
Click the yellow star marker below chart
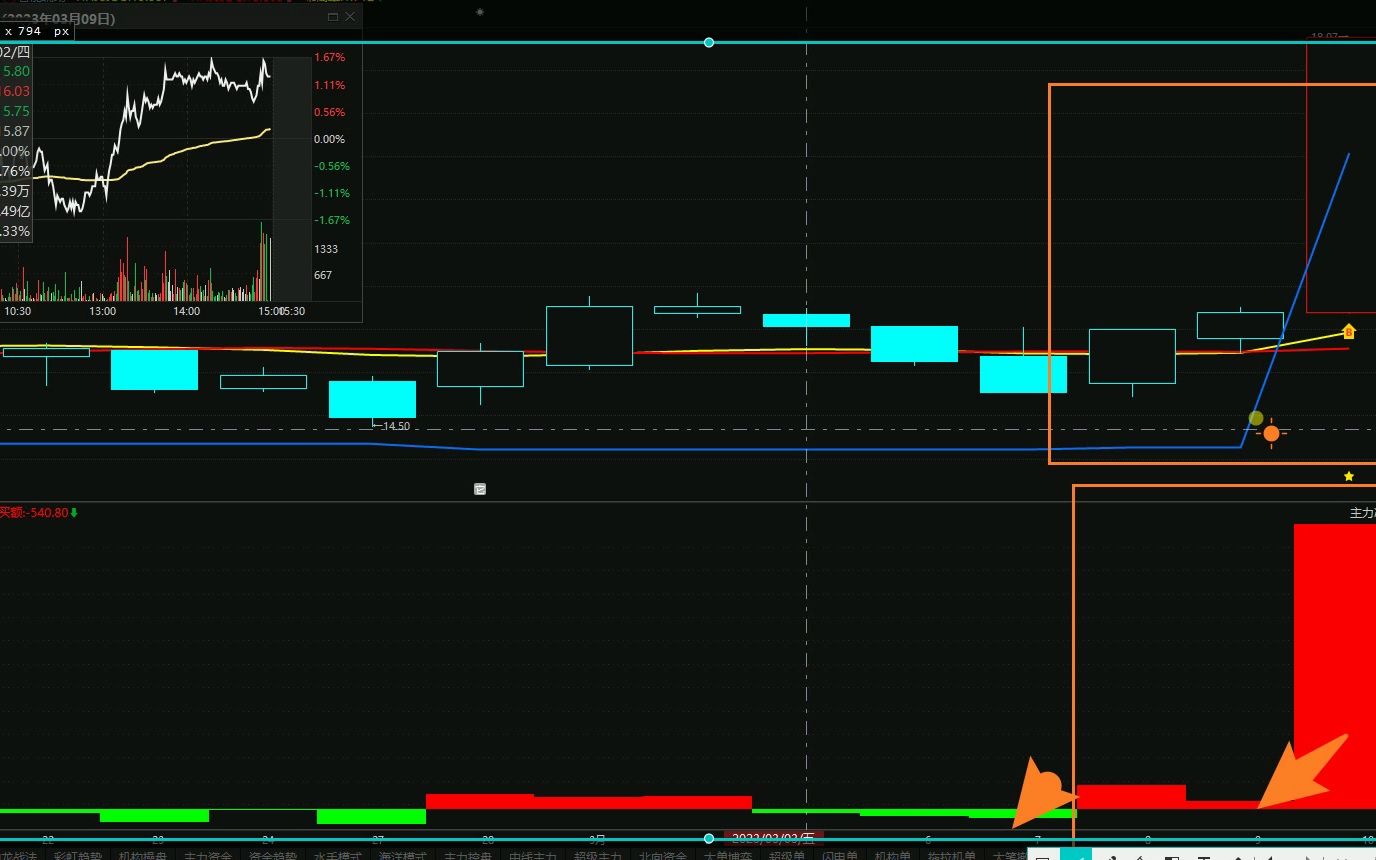[1349, 476]
